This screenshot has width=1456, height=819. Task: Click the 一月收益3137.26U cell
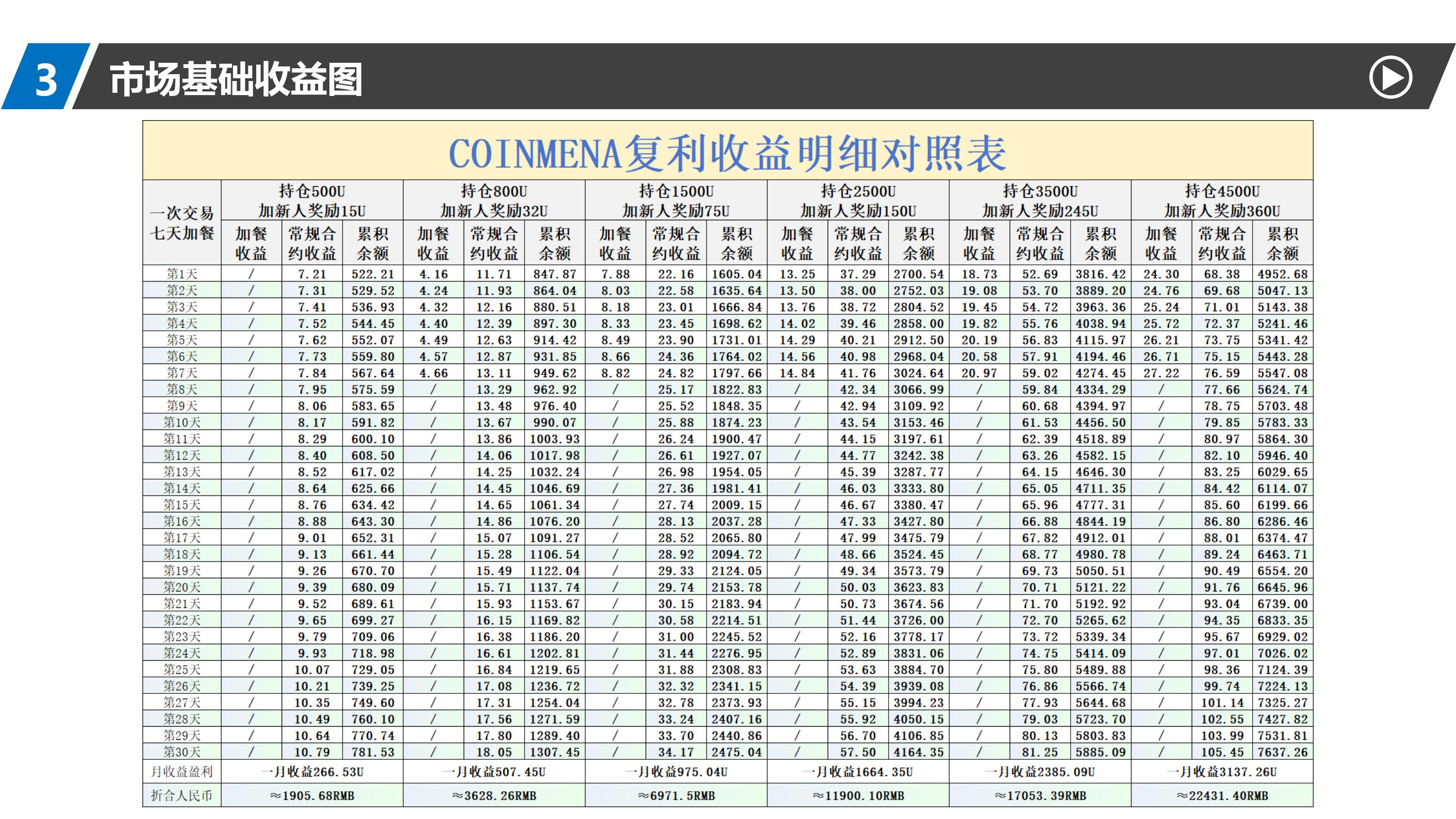click(x=1222, y=772)
